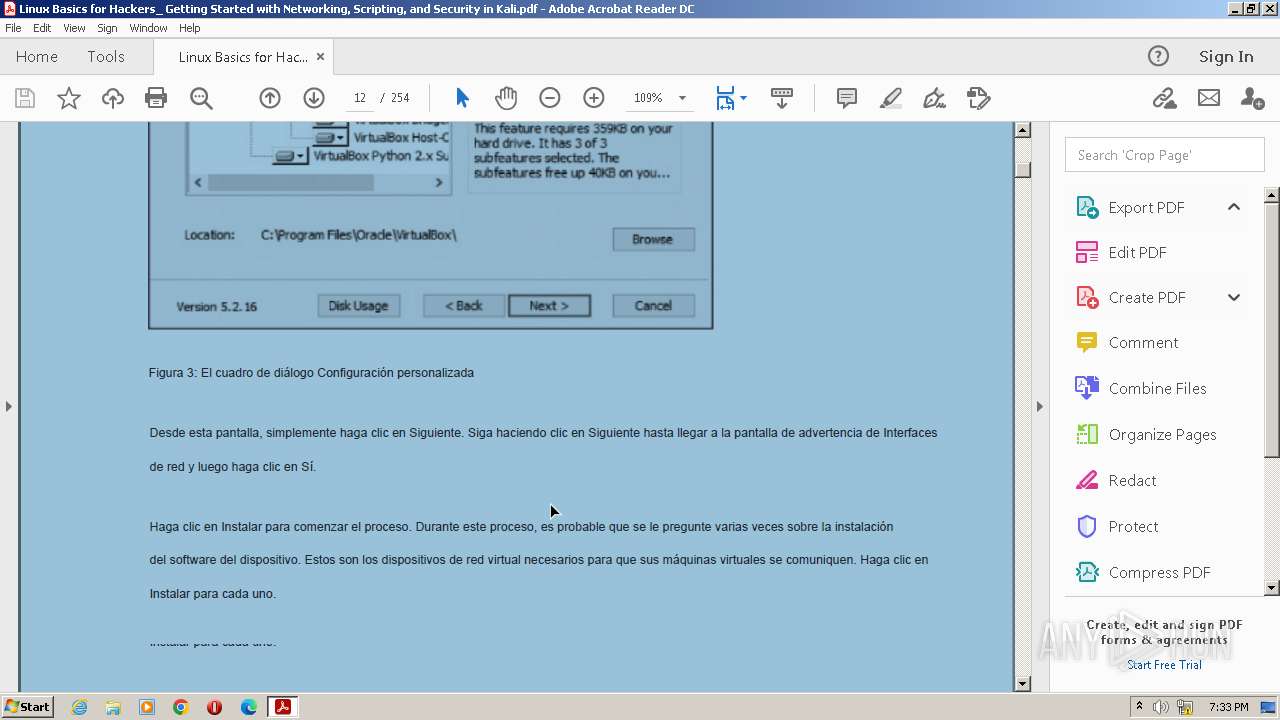Screen dimensions: 1280x720
Task: Click the tools pane scrollbar down arrow
Action: [x=1272, y=588]
